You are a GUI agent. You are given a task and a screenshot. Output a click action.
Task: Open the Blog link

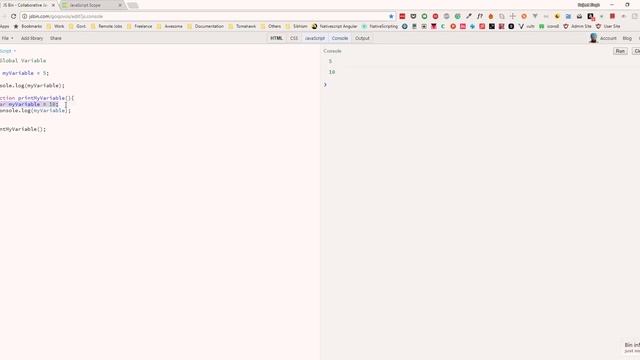pos(627,38)
